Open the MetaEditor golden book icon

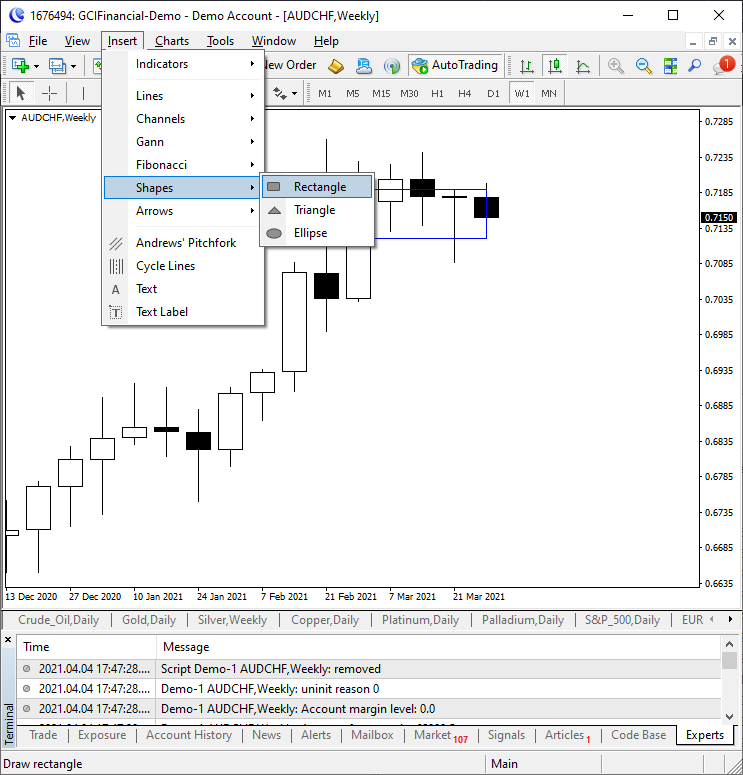click(336, 66)
